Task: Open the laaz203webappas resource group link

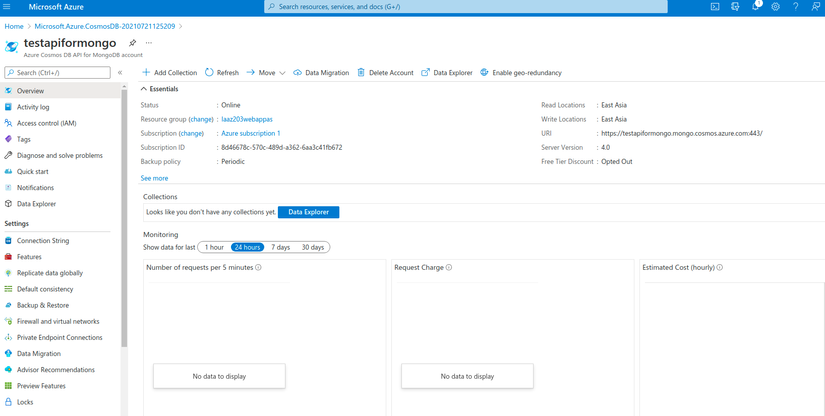Action: point(247,119)
